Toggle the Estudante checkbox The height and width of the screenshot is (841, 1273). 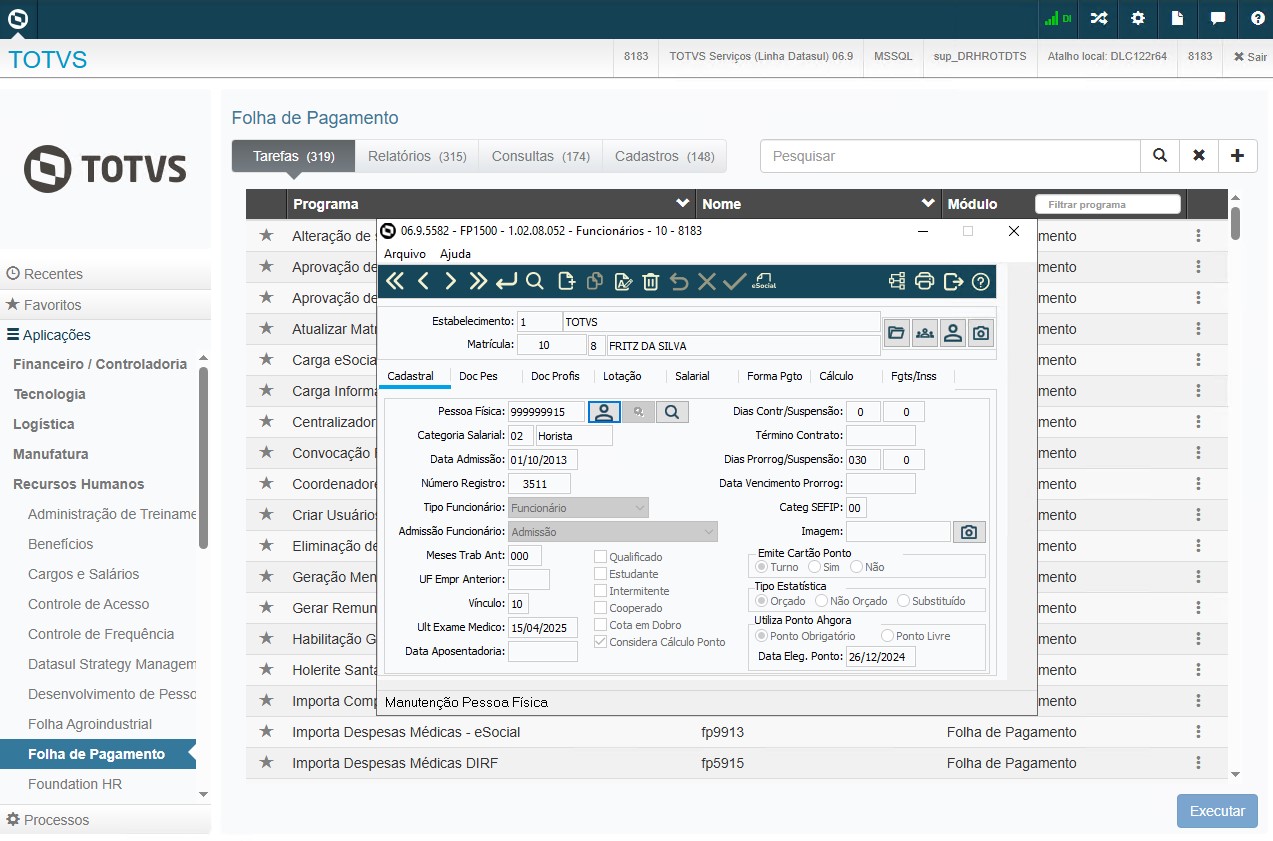(x=601, y=574)
